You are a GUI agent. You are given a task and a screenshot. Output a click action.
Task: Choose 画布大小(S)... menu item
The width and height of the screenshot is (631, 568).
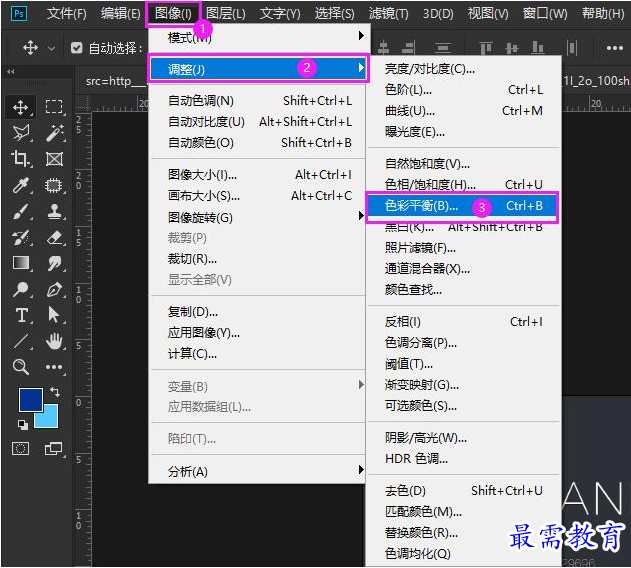pyautogui.click(x=257, y=196)
